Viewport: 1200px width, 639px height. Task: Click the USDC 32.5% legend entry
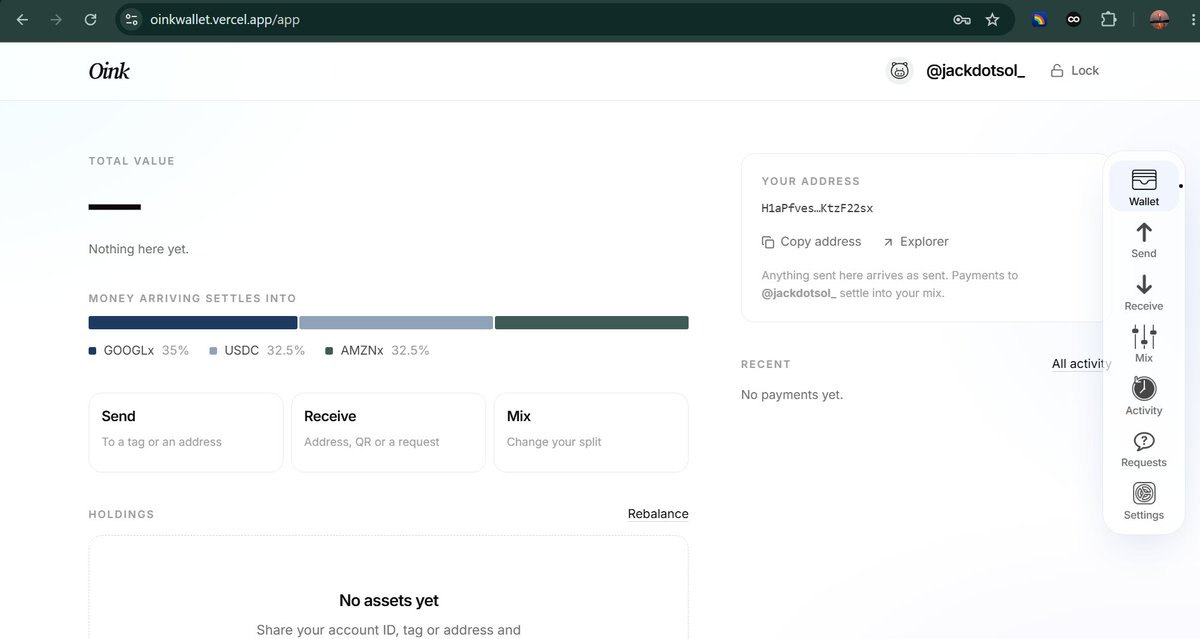coord(257,351)
